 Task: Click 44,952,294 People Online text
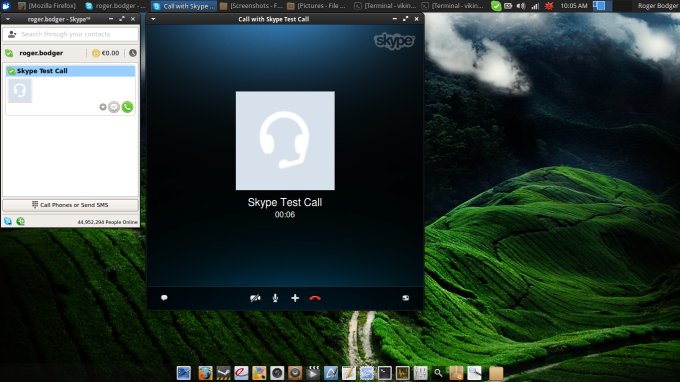coord(108,222)
